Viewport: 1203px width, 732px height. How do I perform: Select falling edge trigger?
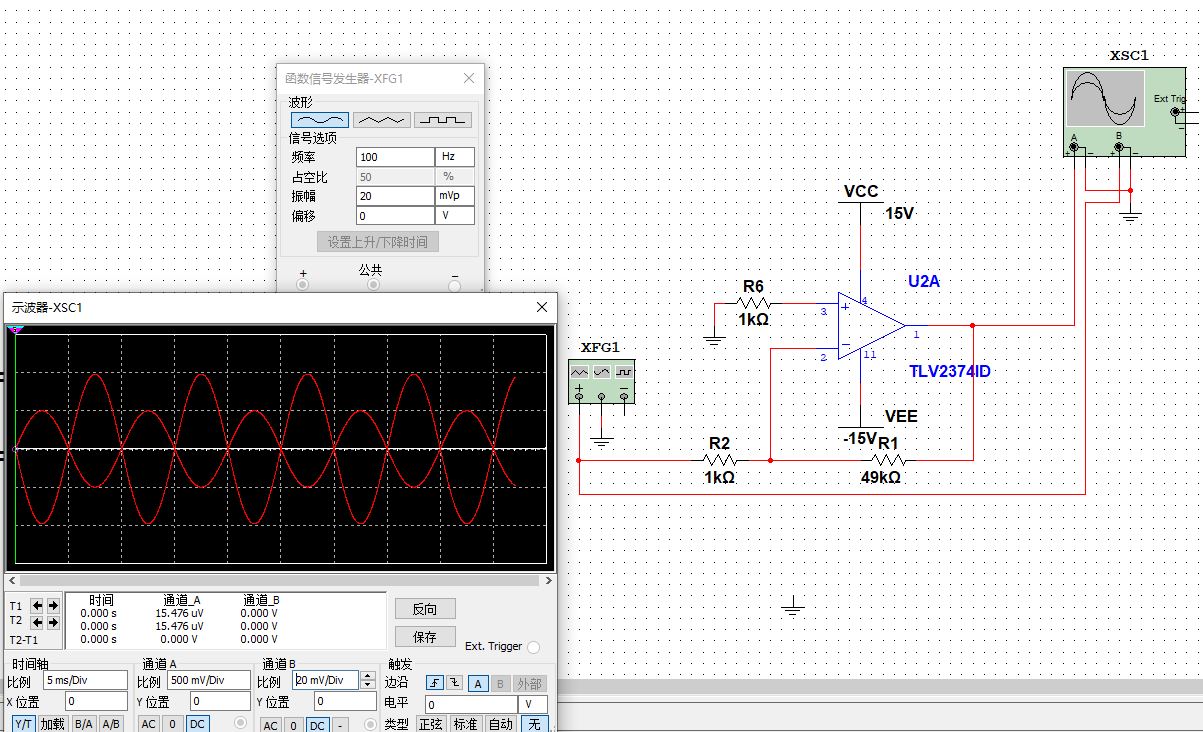(x=454, y=683)
